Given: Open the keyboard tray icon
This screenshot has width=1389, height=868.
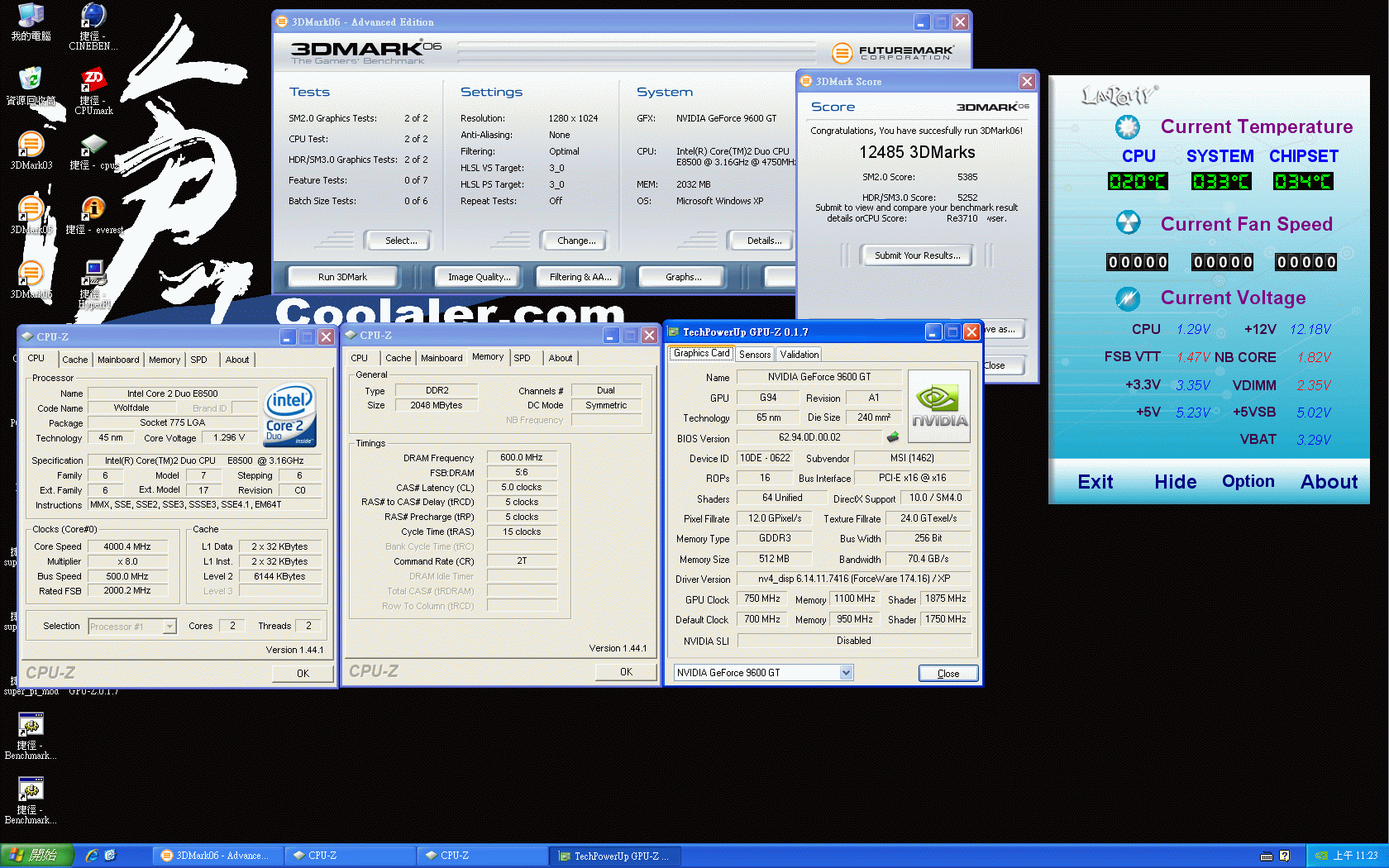Looking at the screenshot, I should [1266, 856].
